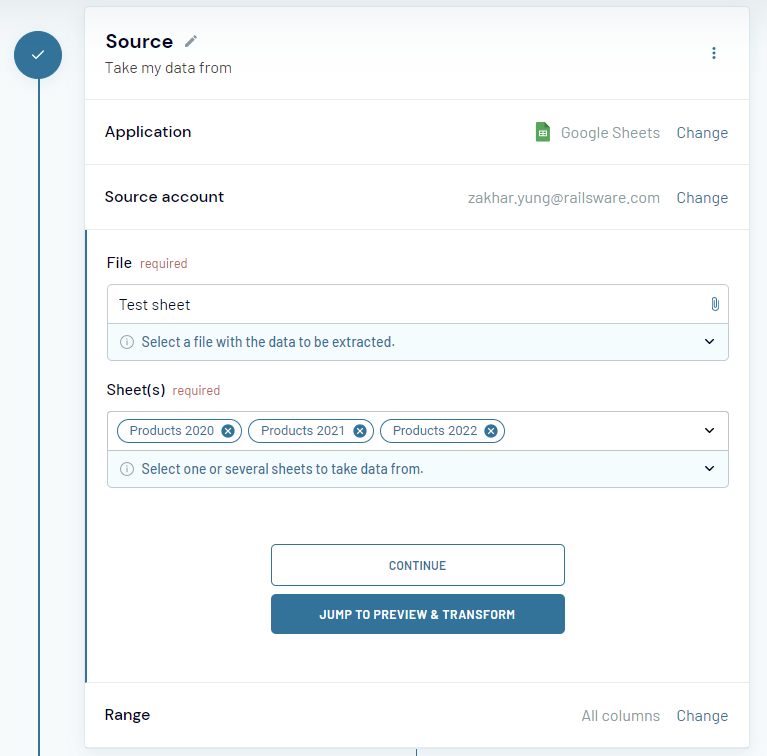Screen dimensions: 767x756
Task: Click the zakhar.yung@railsware.com account text
Action: pyautogui.click(x=564, y=198)
